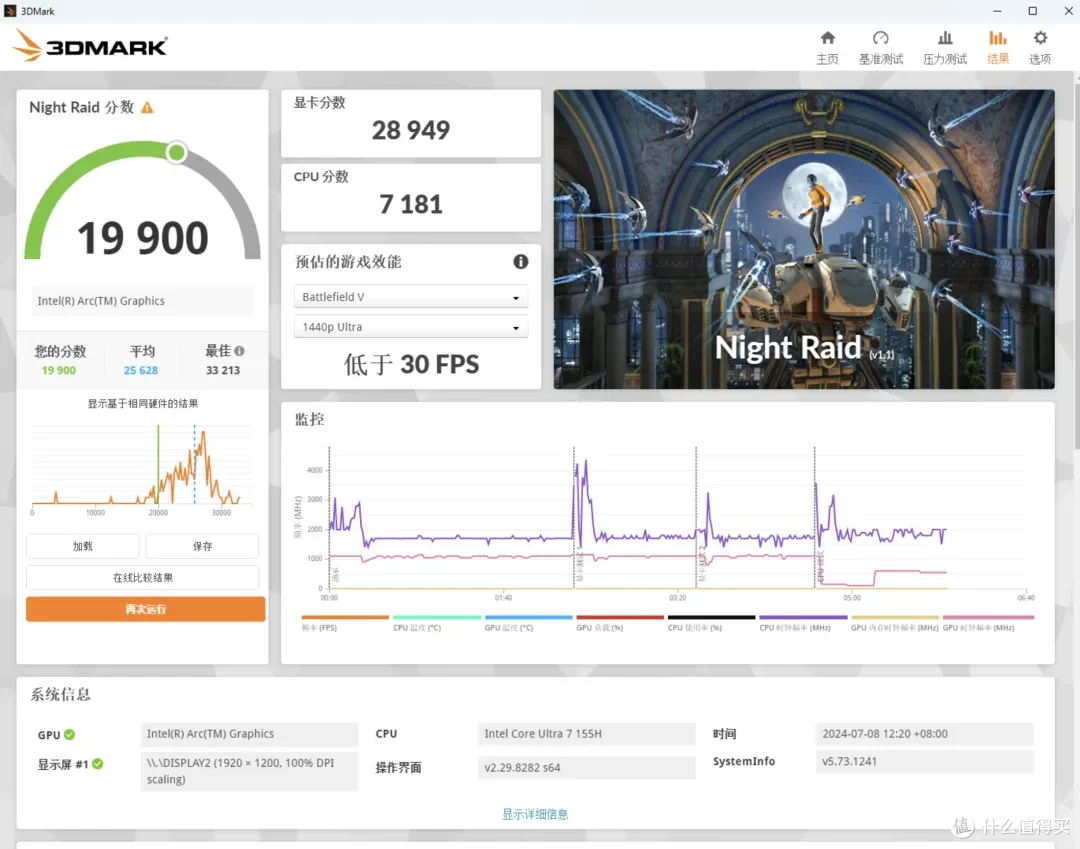Click the info icon beside 预估的游戏效能
Screen dimensions: 1080x849
tap(521, 262)
